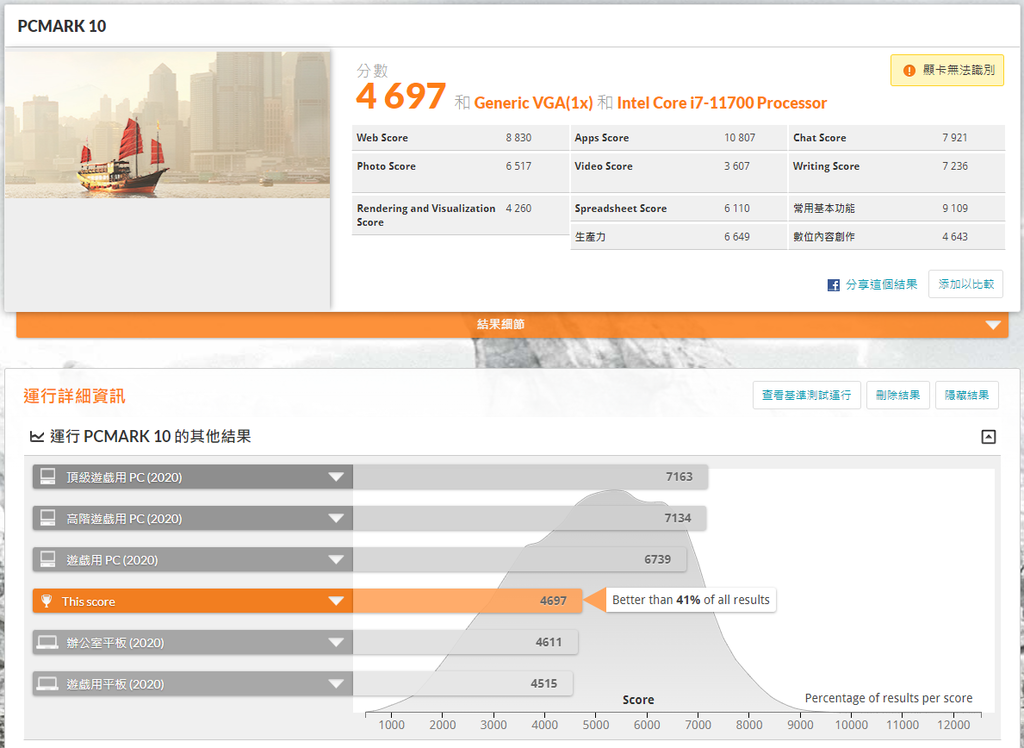Click the 運行詳細資訊 heading

[74, 396]
